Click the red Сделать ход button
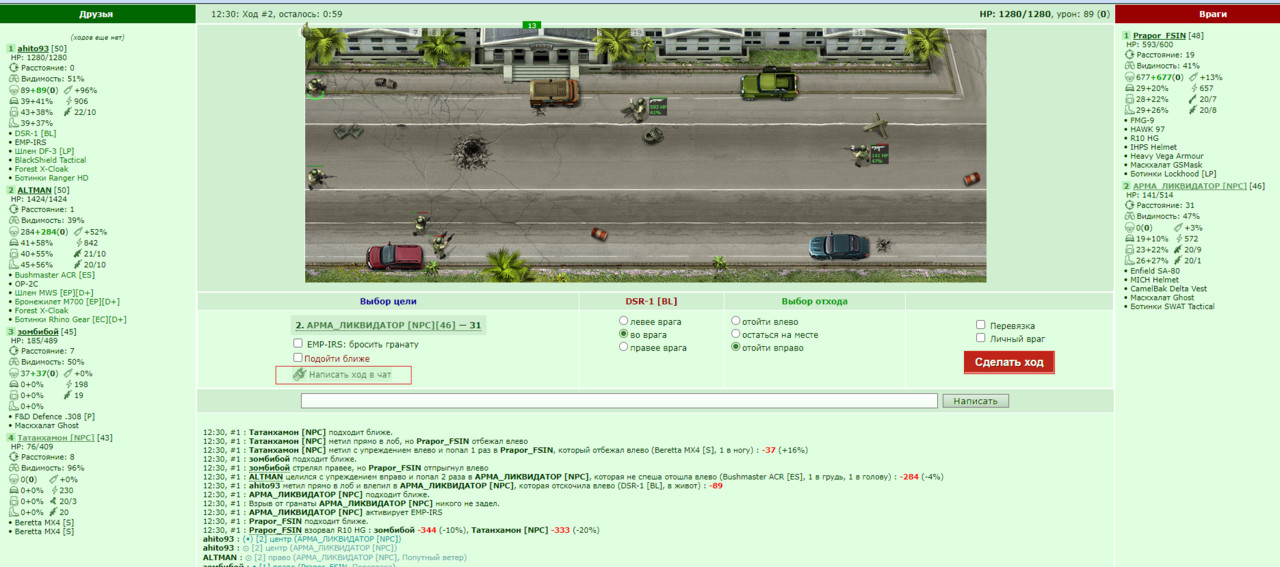This screenshot has height=567, width=1280. 1009,362
